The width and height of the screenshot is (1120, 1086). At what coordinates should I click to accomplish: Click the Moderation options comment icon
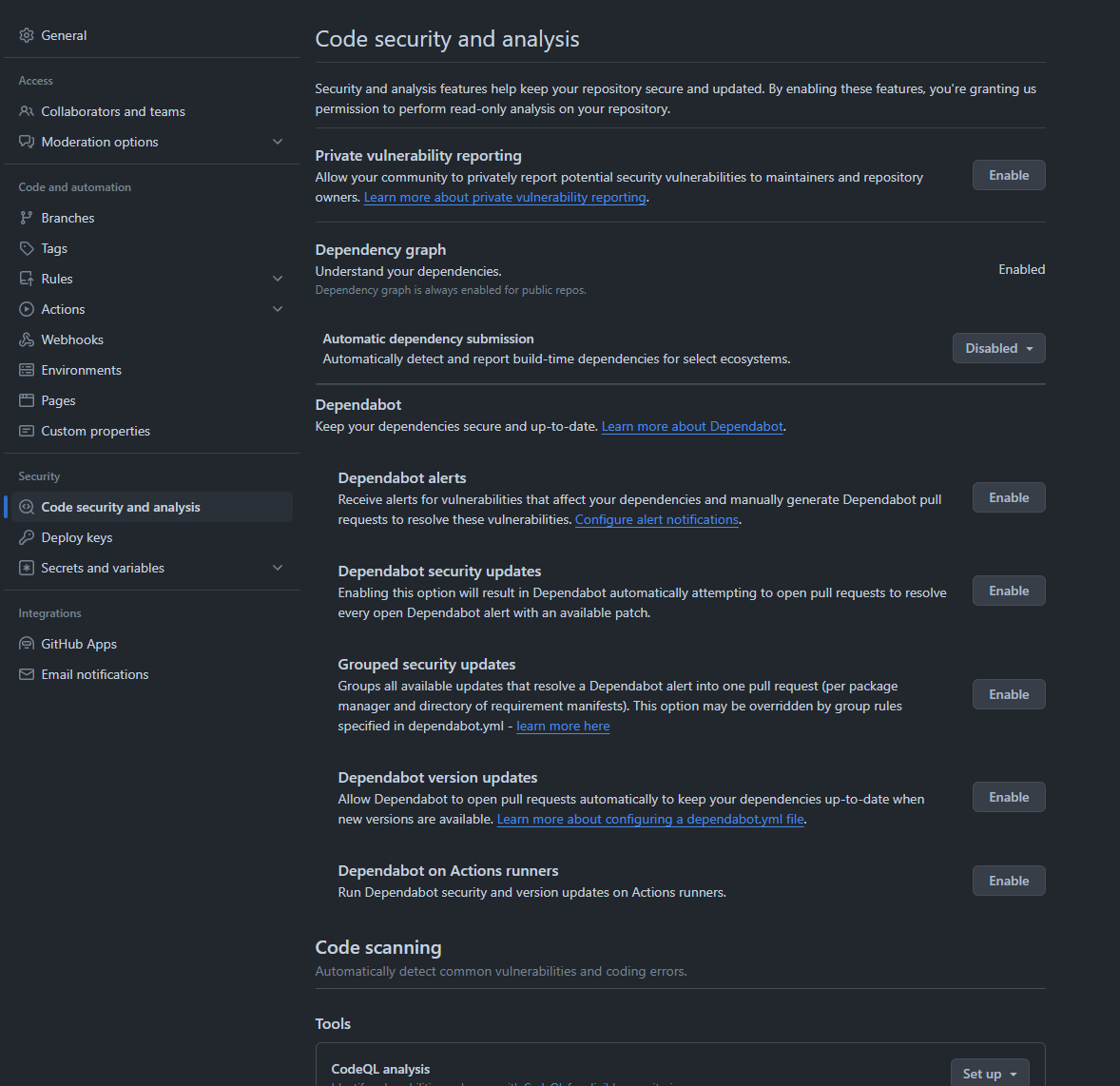coord(27,142)
